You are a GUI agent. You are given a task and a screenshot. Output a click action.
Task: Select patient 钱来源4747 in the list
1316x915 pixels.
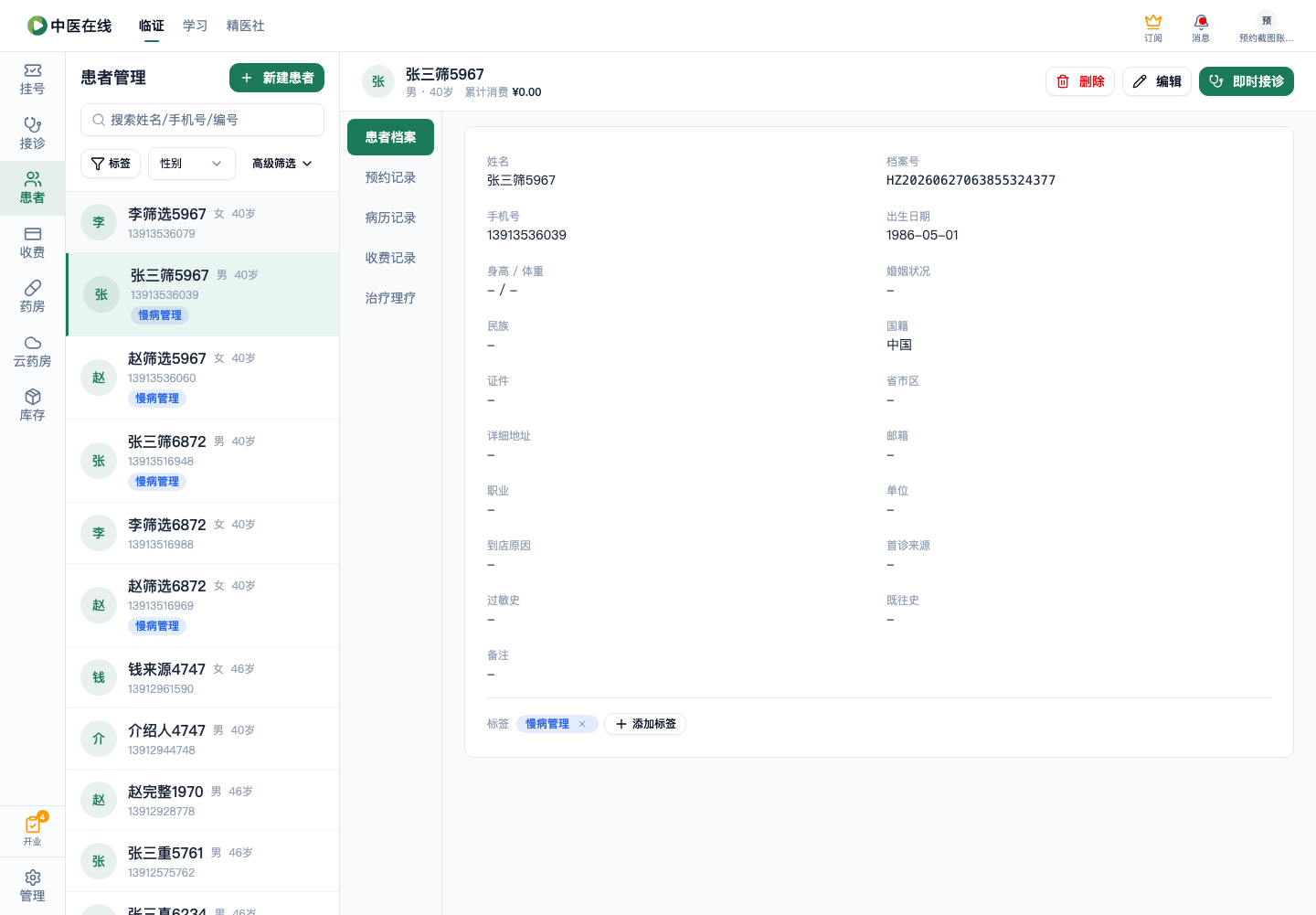point(203,677)
